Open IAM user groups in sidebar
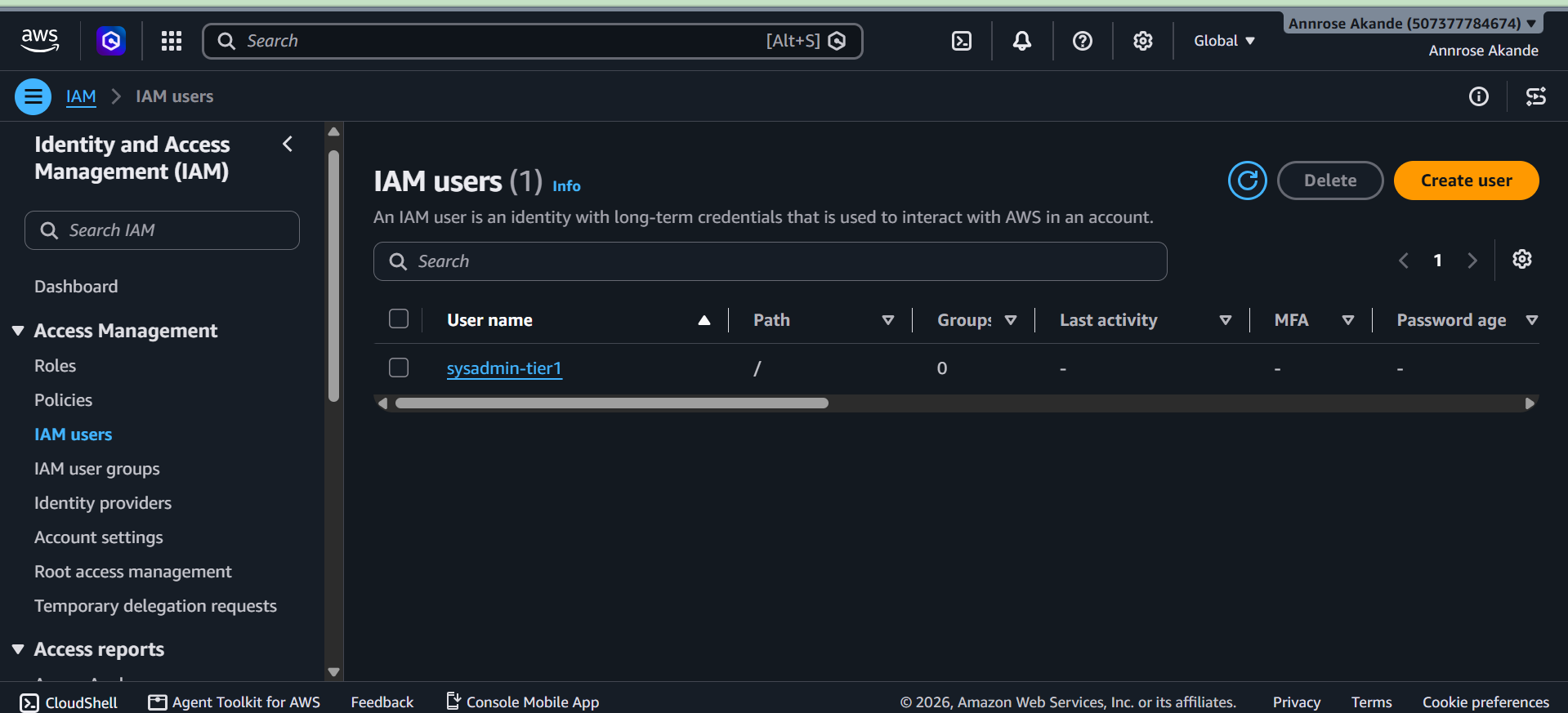 point(96,469)
